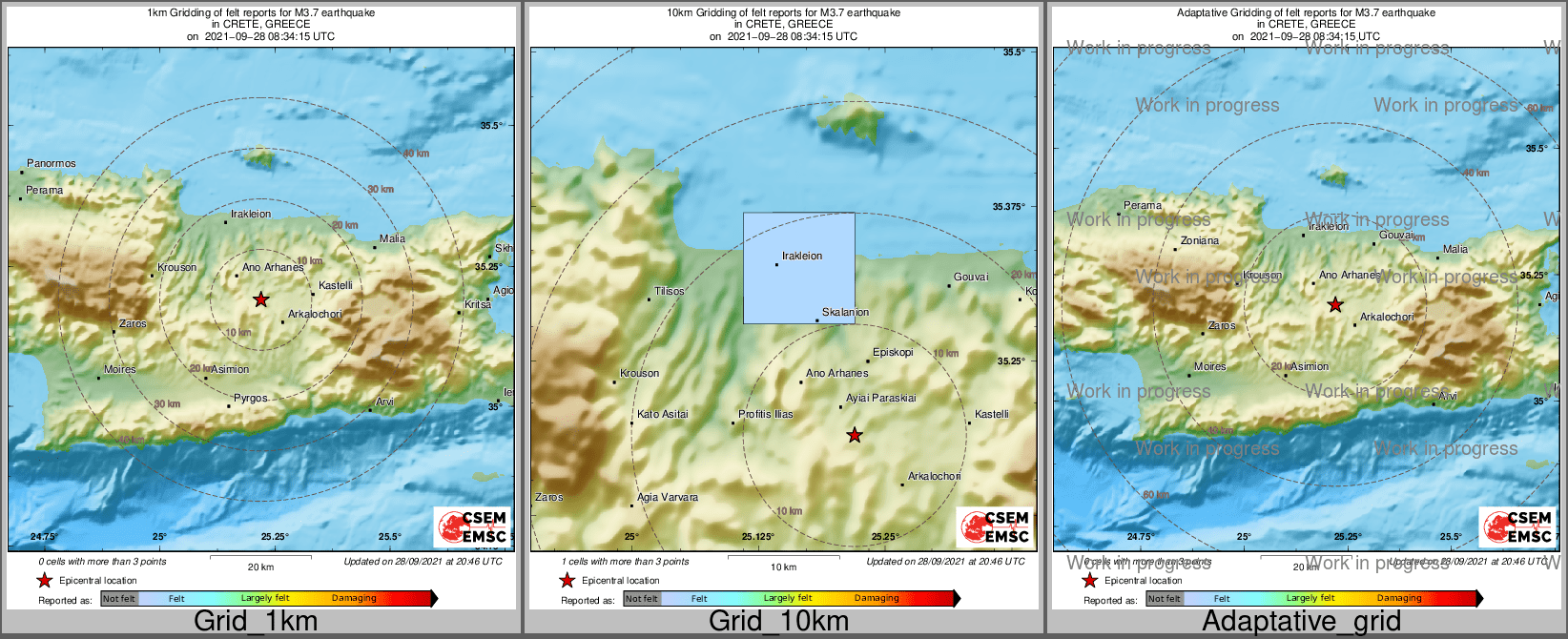The image size is (1568, 639).
Task: Click the "Episkopi" label on the Grid_10km map
Action: pos(893,352)
